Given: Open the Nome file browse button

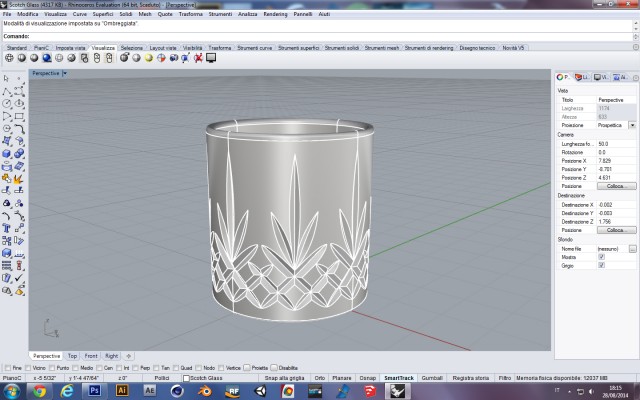Looking at the screenshot, I should coord(632,249).
